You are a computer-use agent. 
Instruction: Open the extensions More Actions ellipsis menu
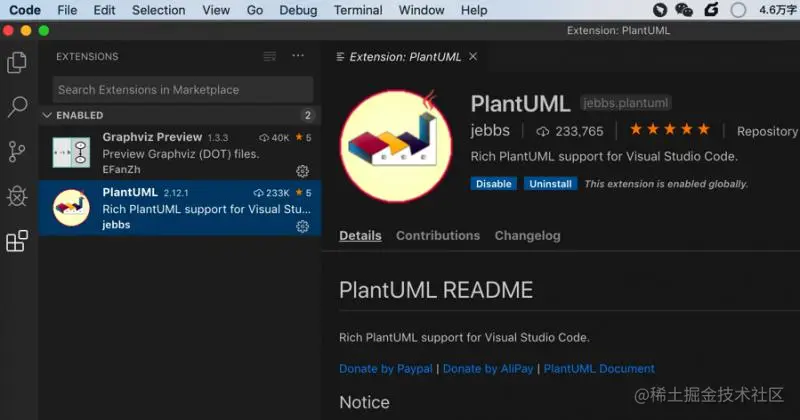pyautogui.click(x=298, y=56)
